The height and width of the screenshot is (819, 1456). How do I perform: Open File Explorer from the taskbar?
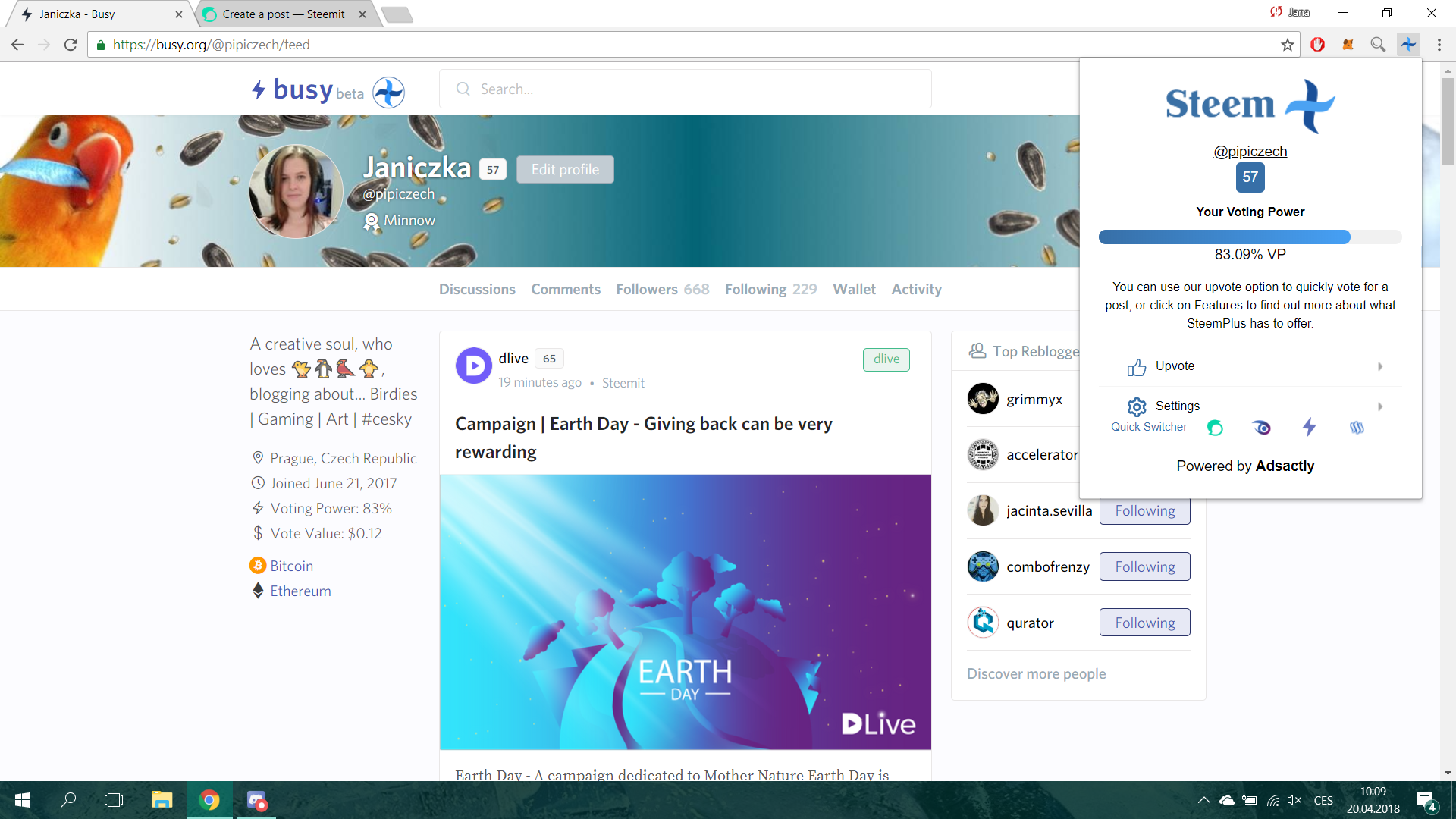[162, 800]
